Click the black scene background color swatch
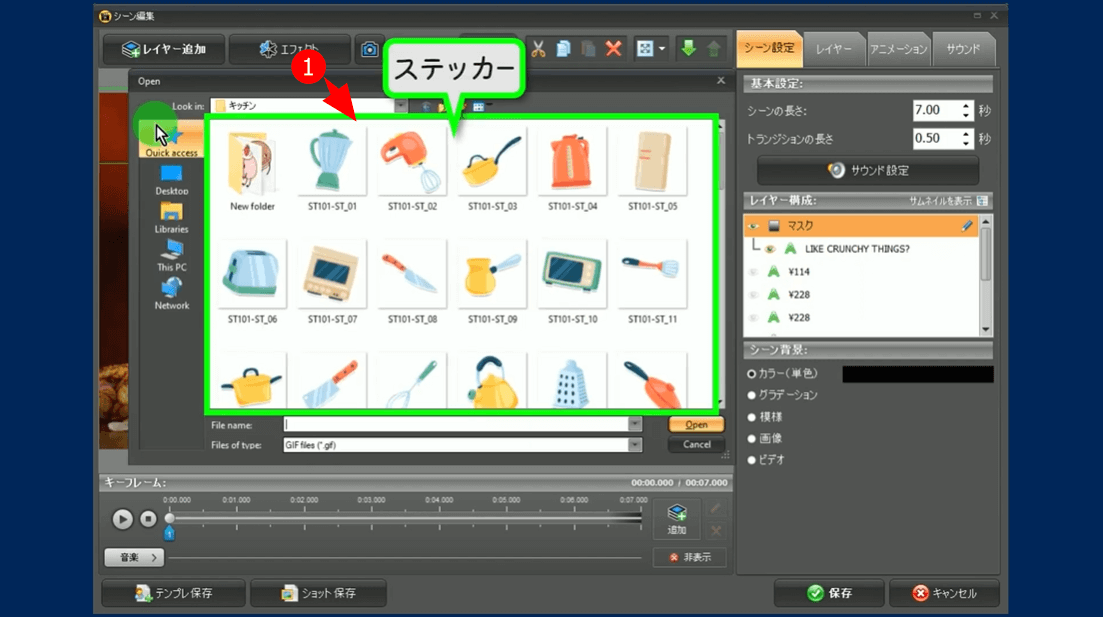Image resolution: width=1103 pixels, height=617 pixels. point(917,374)
